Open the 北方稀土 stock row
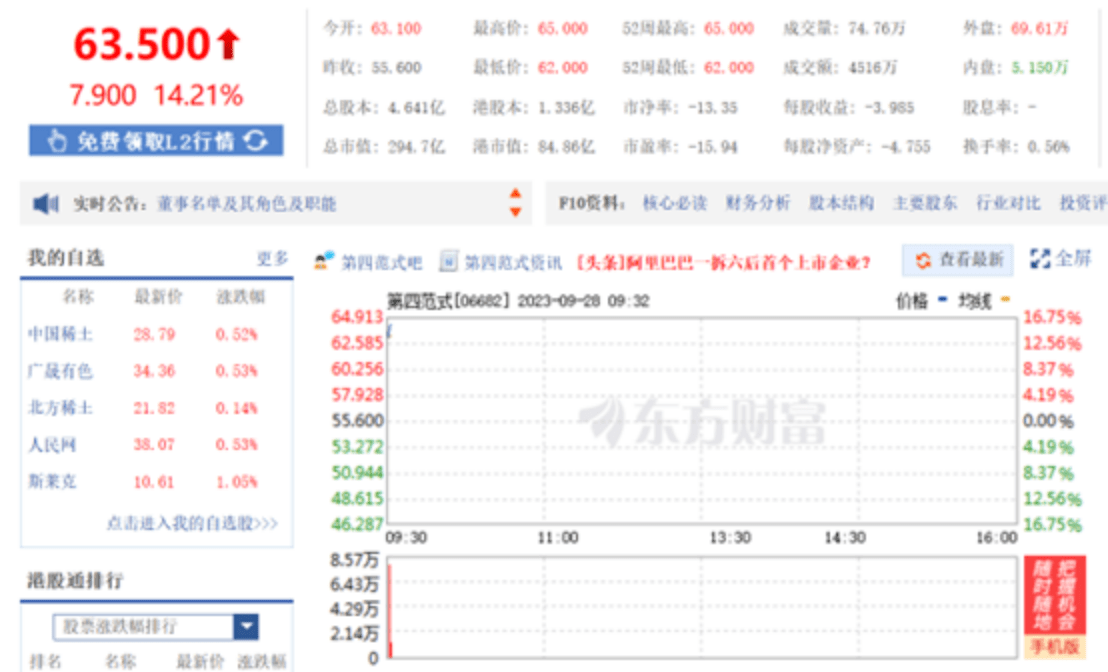The width and height of the screenshot is (1108, 672). point(156,408)
